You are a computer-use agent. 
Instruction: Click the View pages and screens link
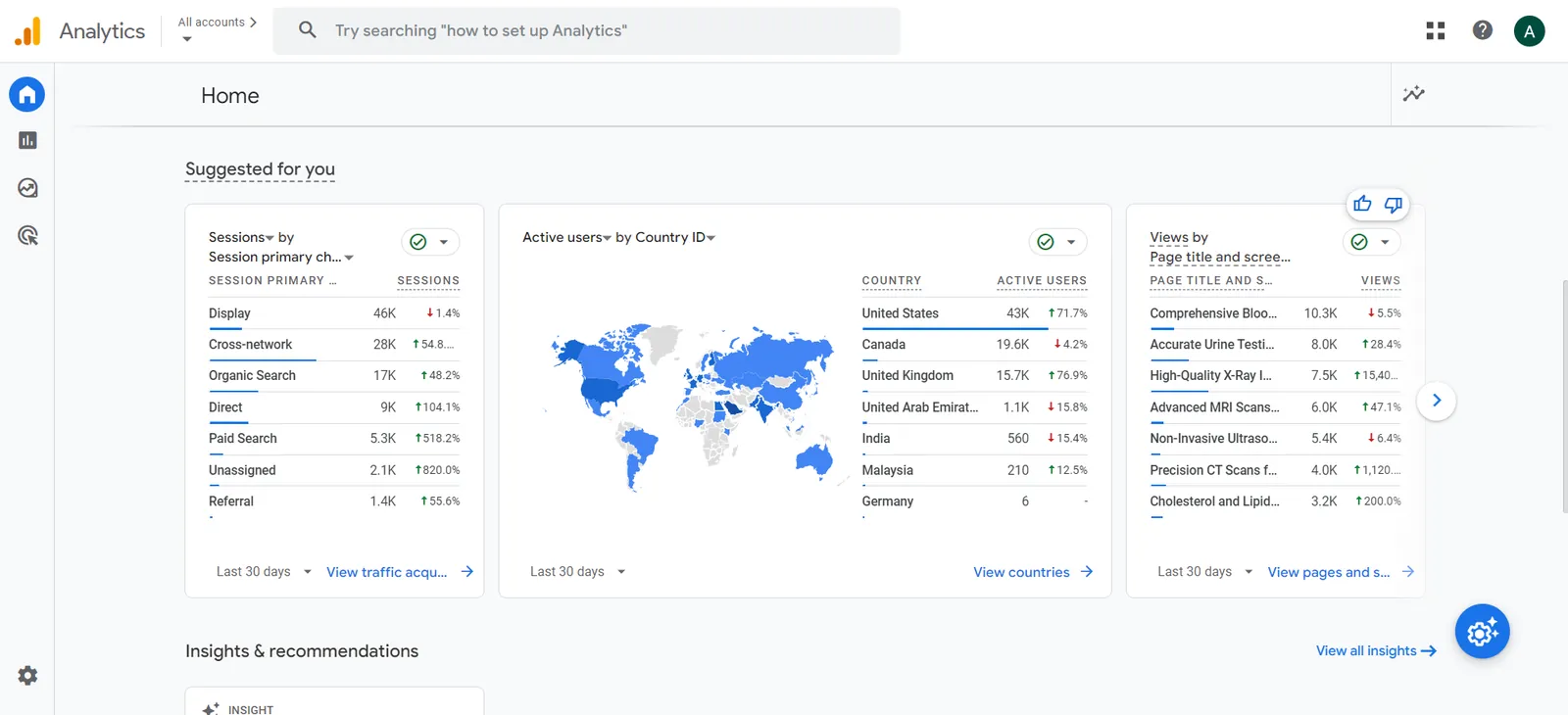click(1341, 572)
